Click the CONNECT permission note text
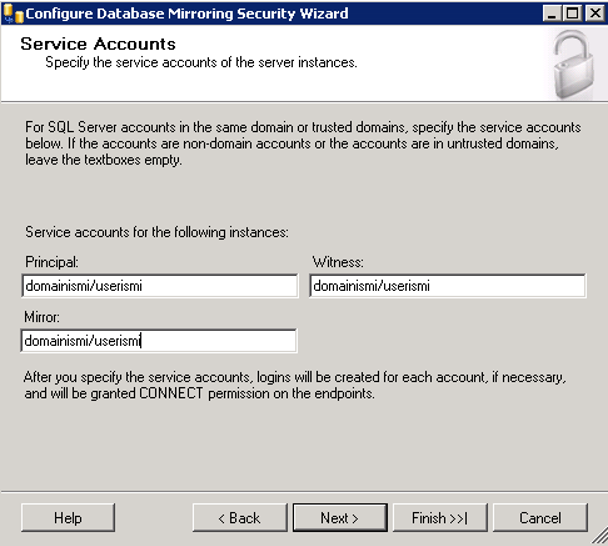 click(295, 385)
